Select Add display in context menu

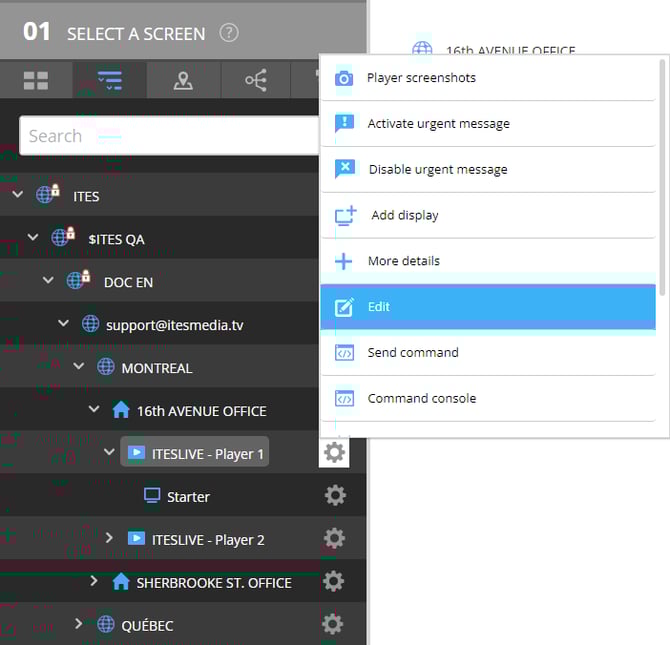[404, 215]
